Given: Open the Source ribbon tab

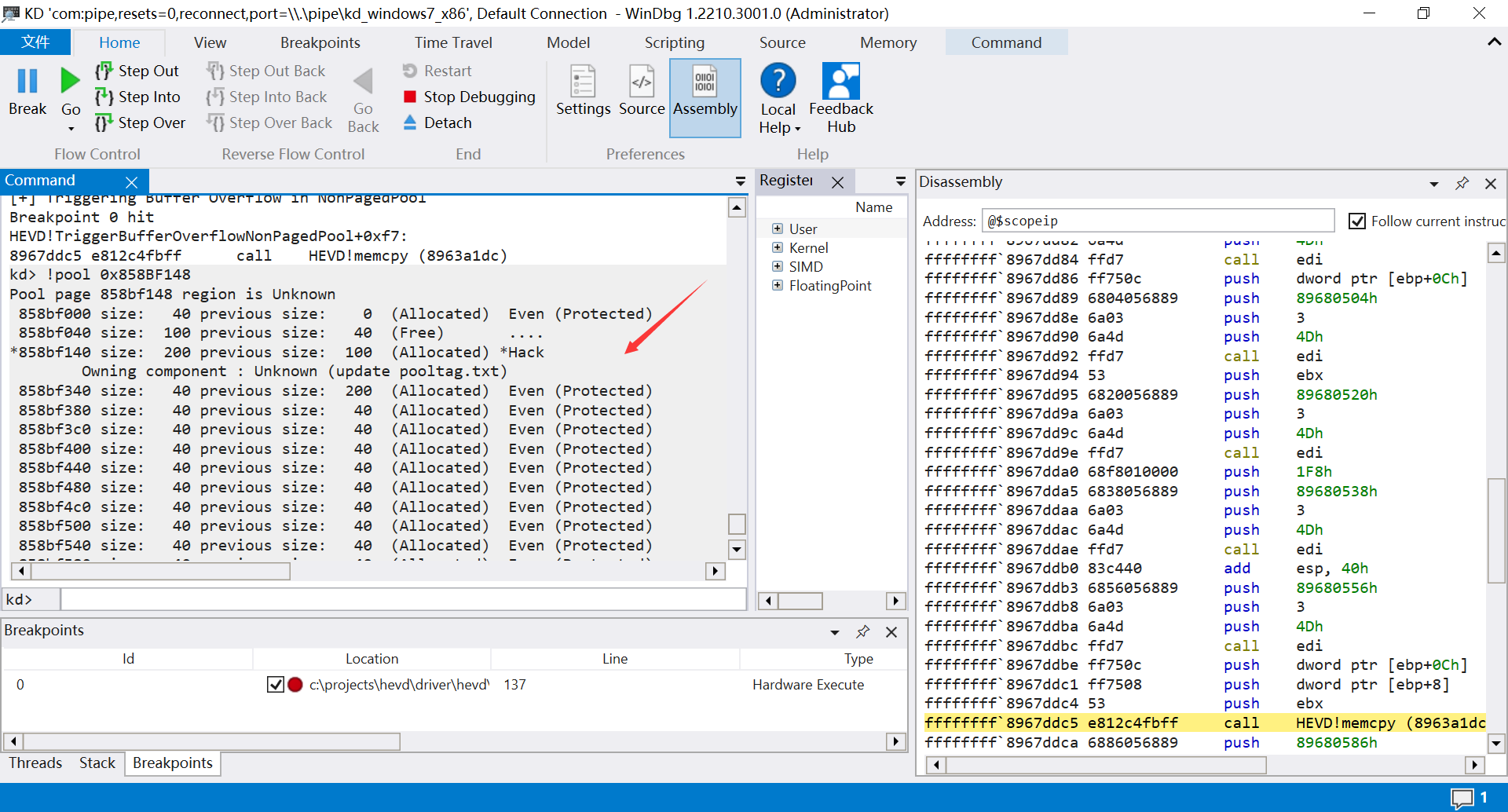Looking at the screenshot, I should point(781,42).
